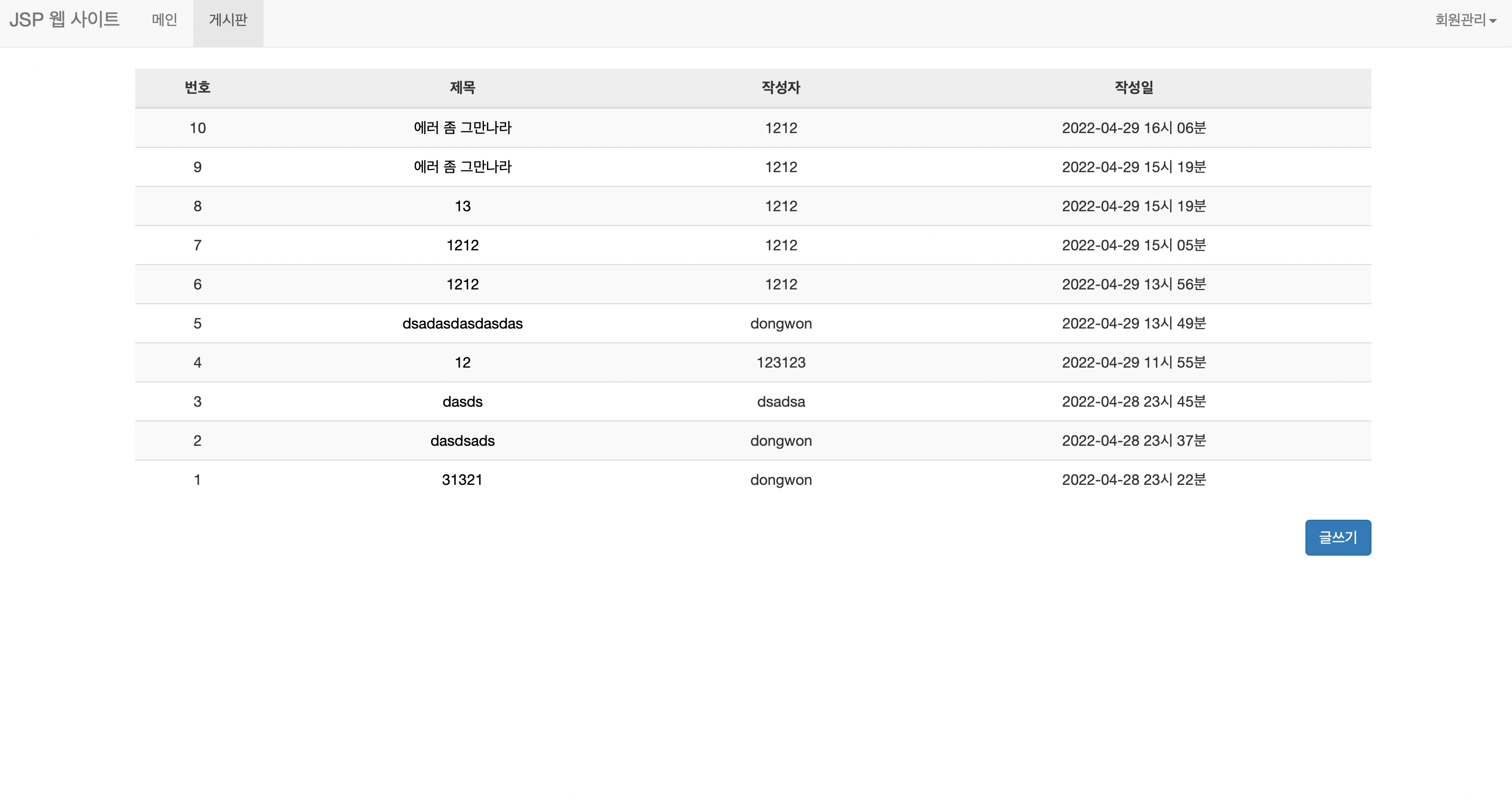
Task: Open the post titled 31321
Action: (x=462, y=480)
